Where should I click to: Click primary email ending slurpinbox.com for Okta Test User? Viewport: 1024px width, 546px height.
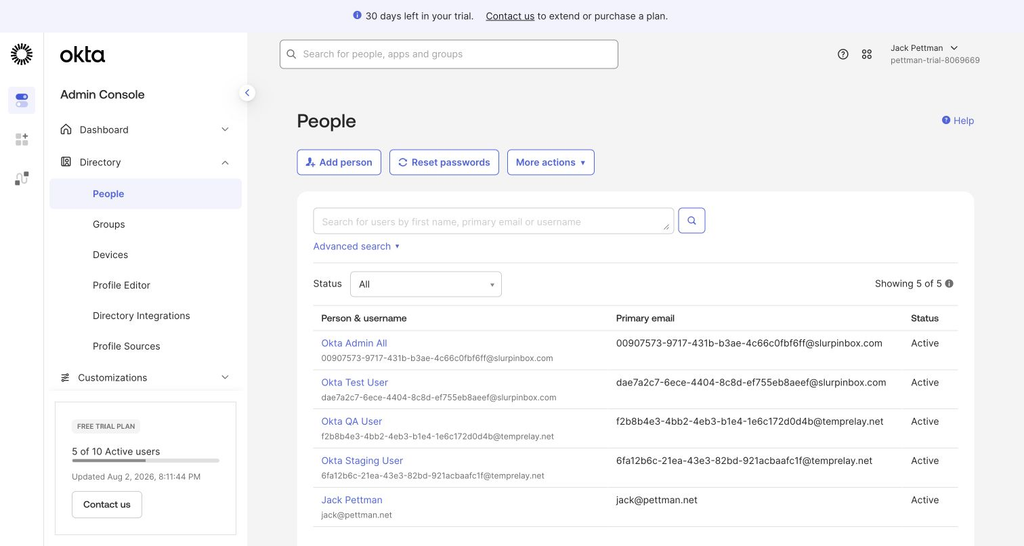coord(751,382)
